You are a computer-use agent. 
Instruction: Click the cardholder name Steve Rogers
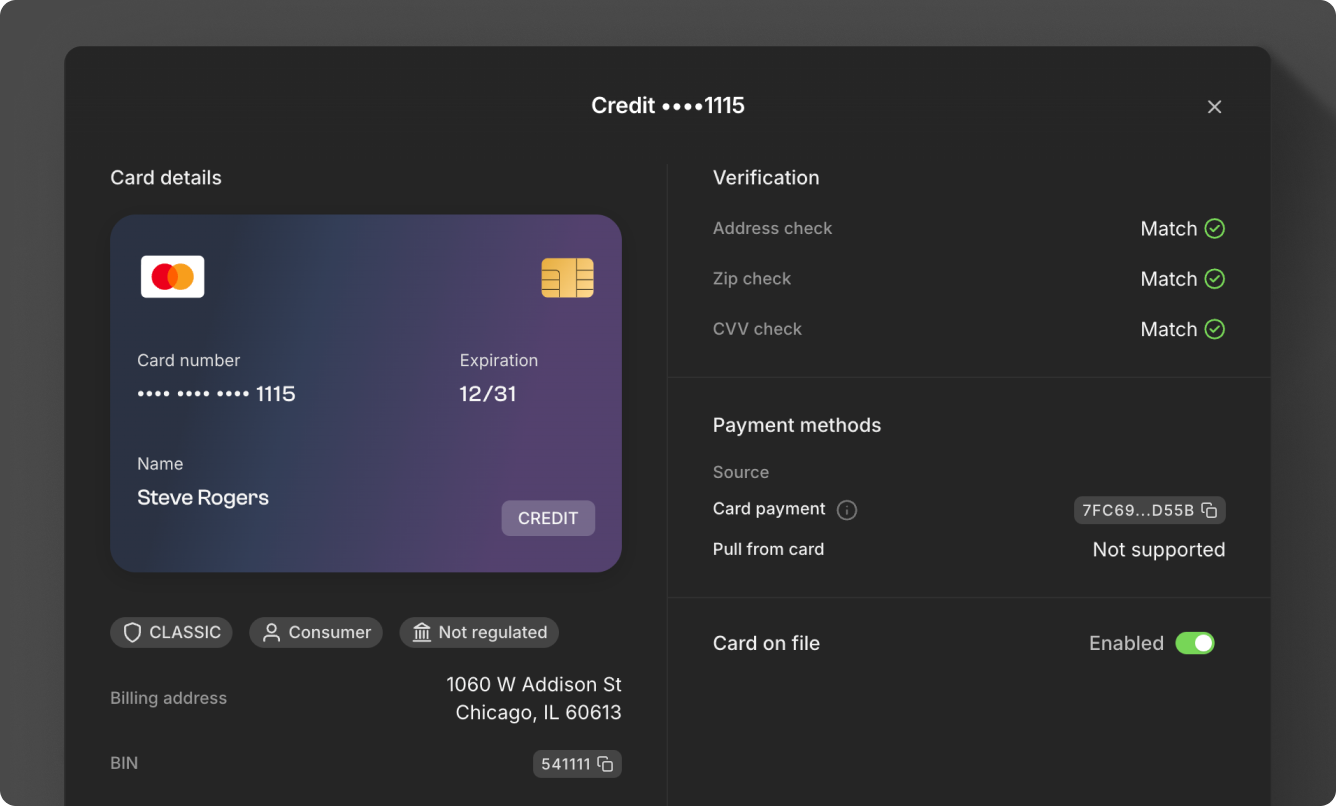pyautogui.click(x=203, y=497)
